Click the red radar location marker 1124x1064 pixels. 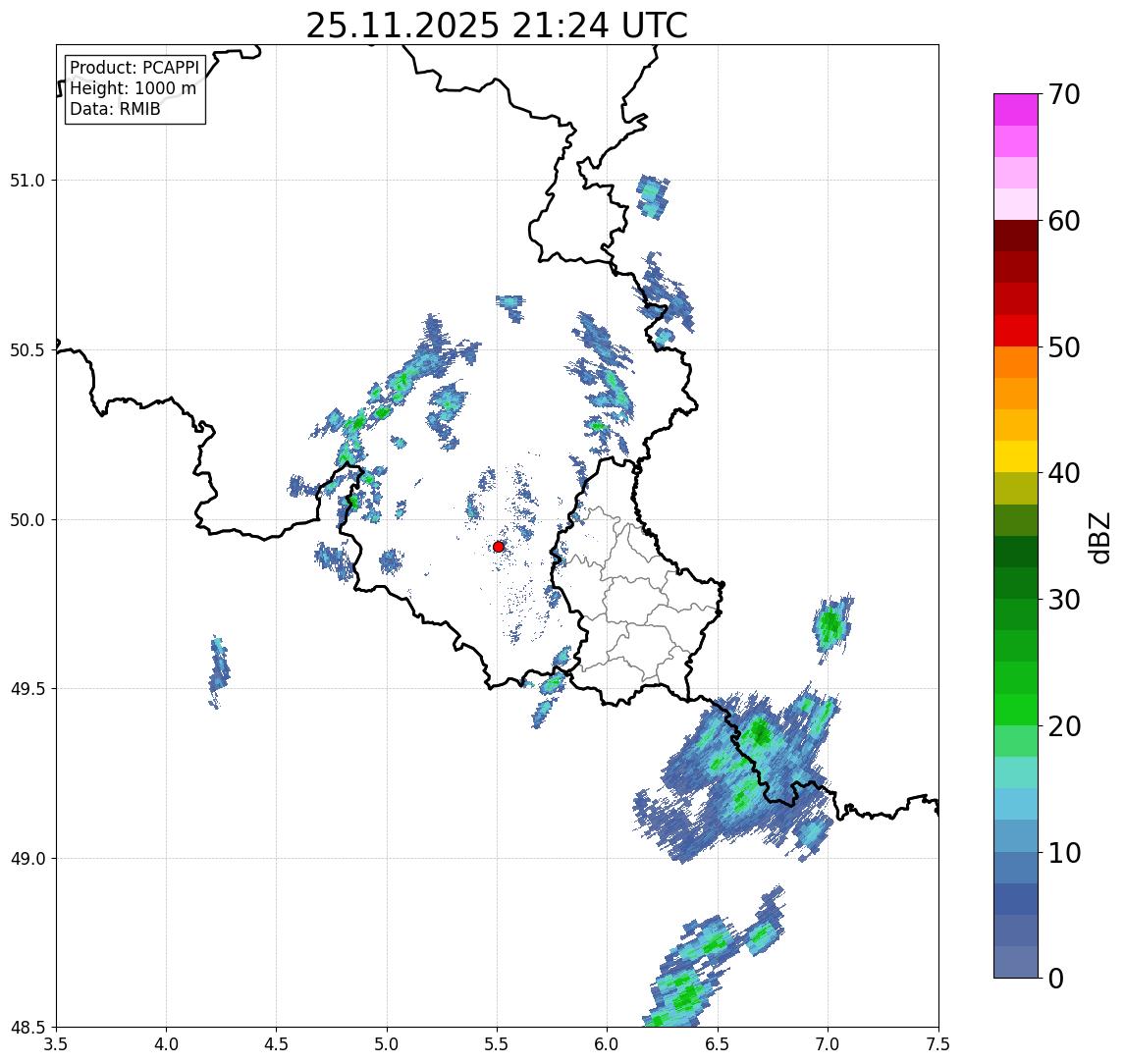pyautogui.click(x=499, y=547)
